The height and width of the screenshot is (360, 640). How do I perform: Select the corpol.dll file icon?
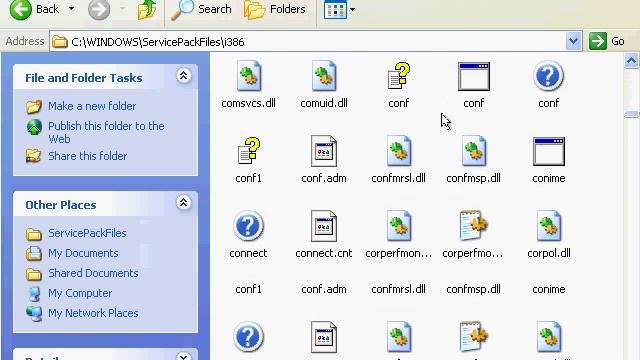(549, 226)
